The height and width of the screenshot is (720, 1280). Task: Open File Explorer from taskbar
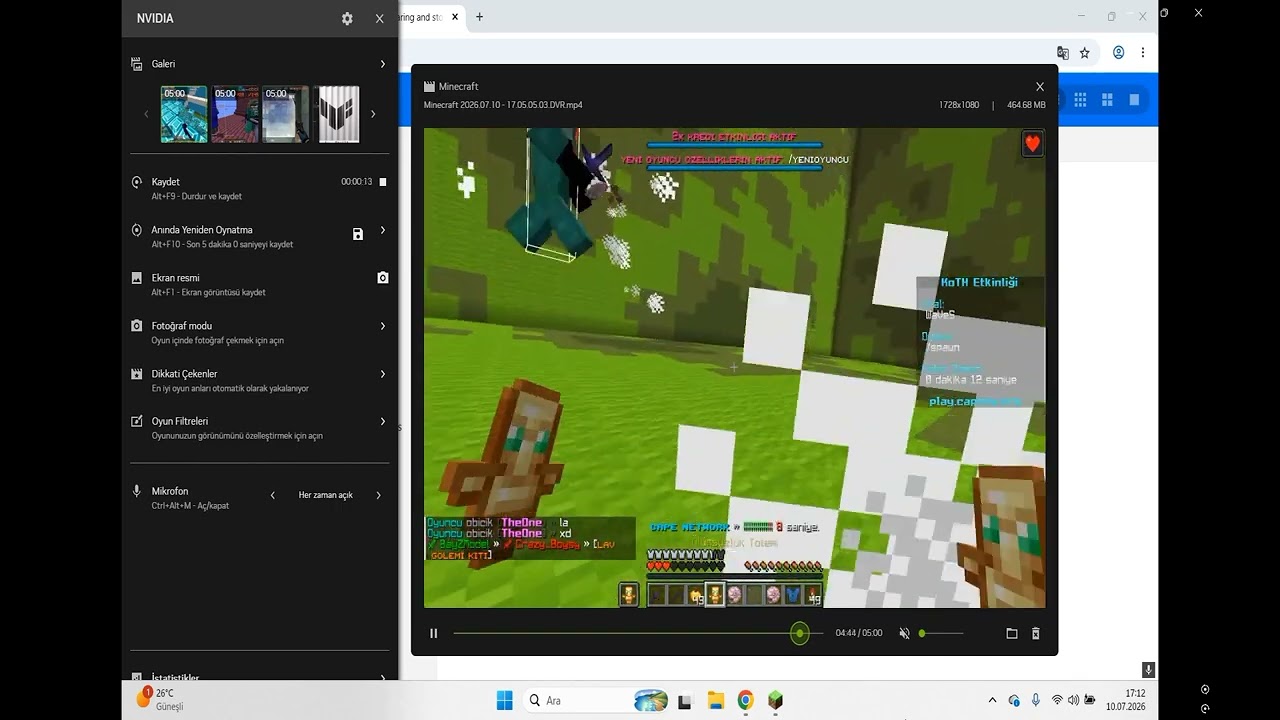(x=715, y=700)
